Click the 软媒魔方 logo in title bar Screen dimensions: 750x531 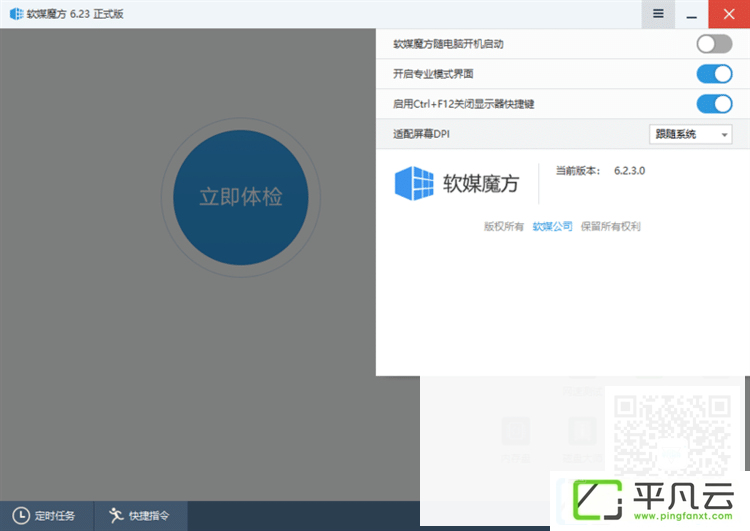(x=16, y=14)
